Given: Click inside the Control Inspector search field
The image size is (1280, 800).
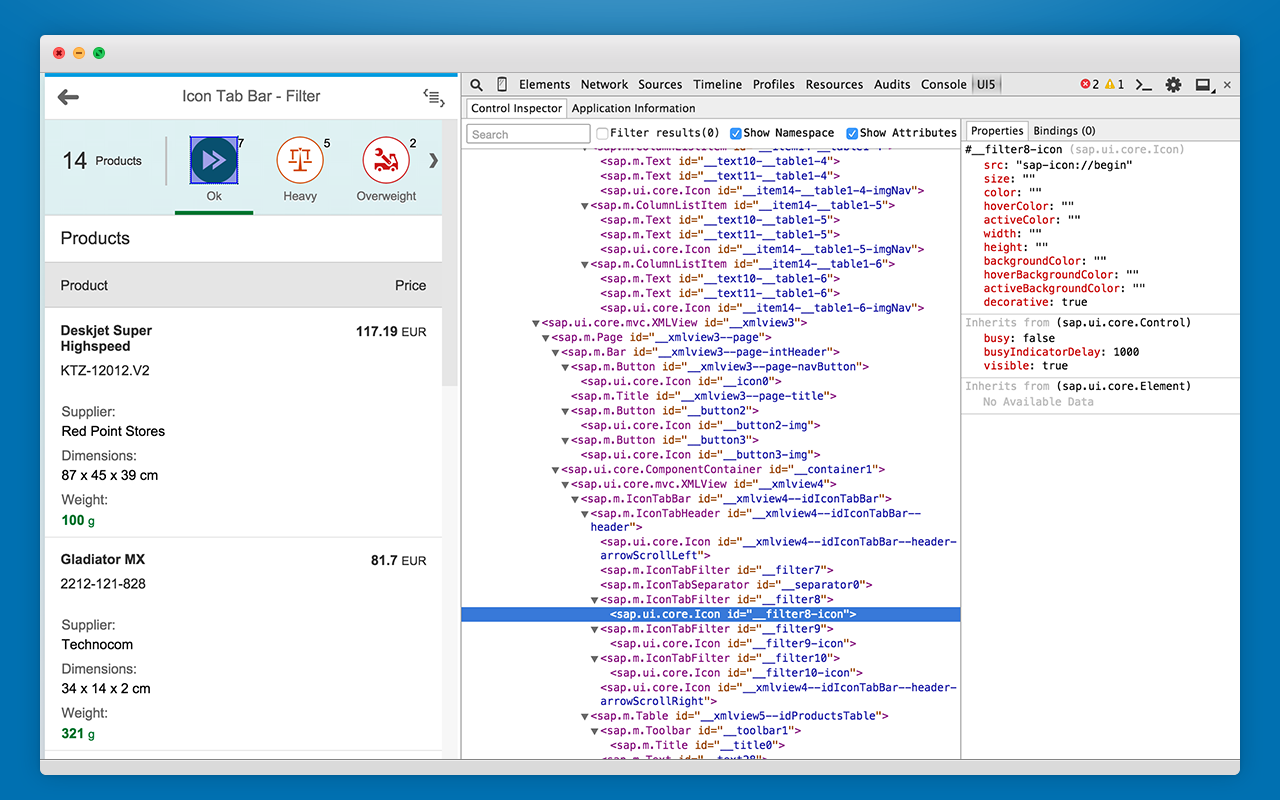Looking at the screenshot, I should (527, 133).
